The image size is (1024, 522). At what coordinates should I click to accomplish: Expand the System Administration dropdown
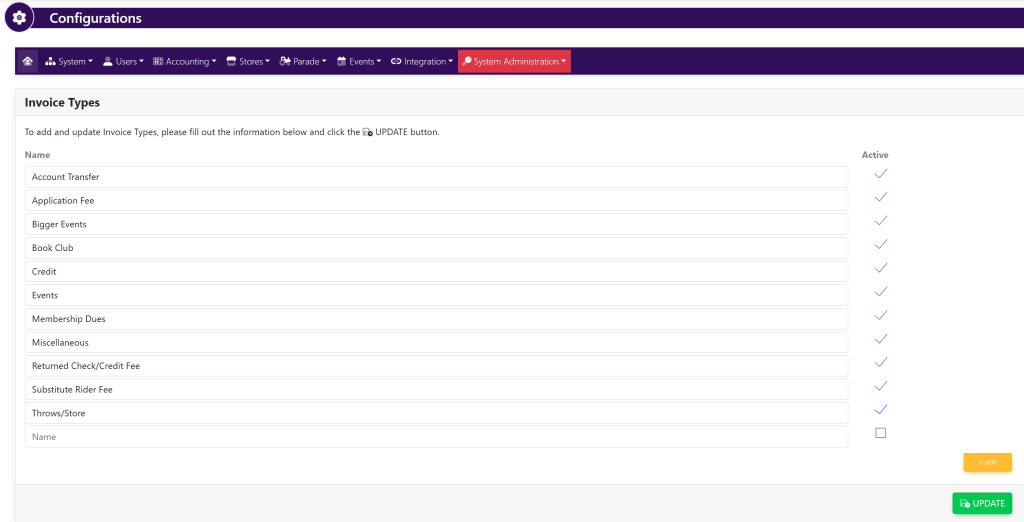click(x=515, y=62)
